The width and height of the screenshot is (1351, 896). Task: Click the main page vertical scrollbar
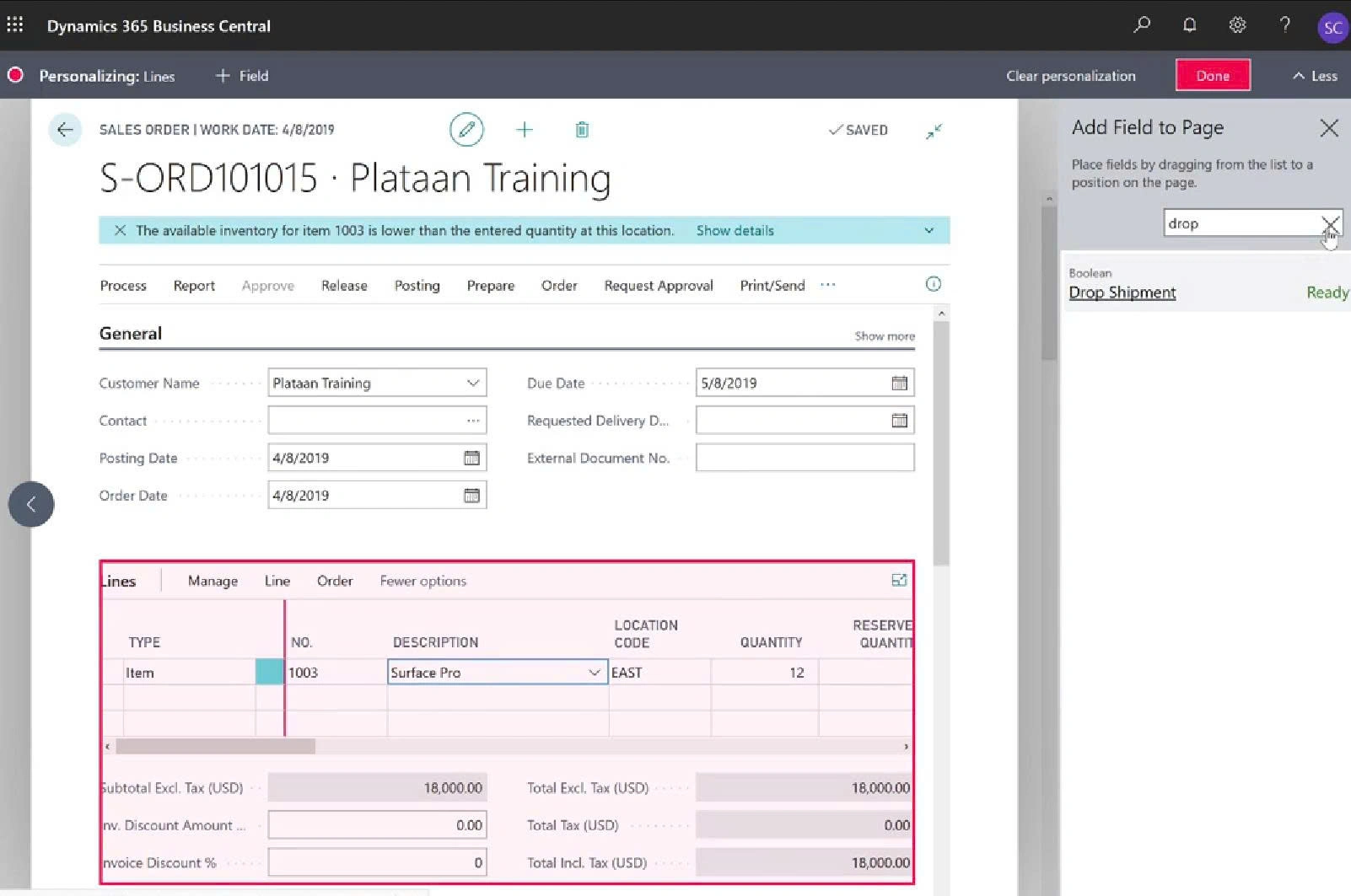(x=941, y=443)
